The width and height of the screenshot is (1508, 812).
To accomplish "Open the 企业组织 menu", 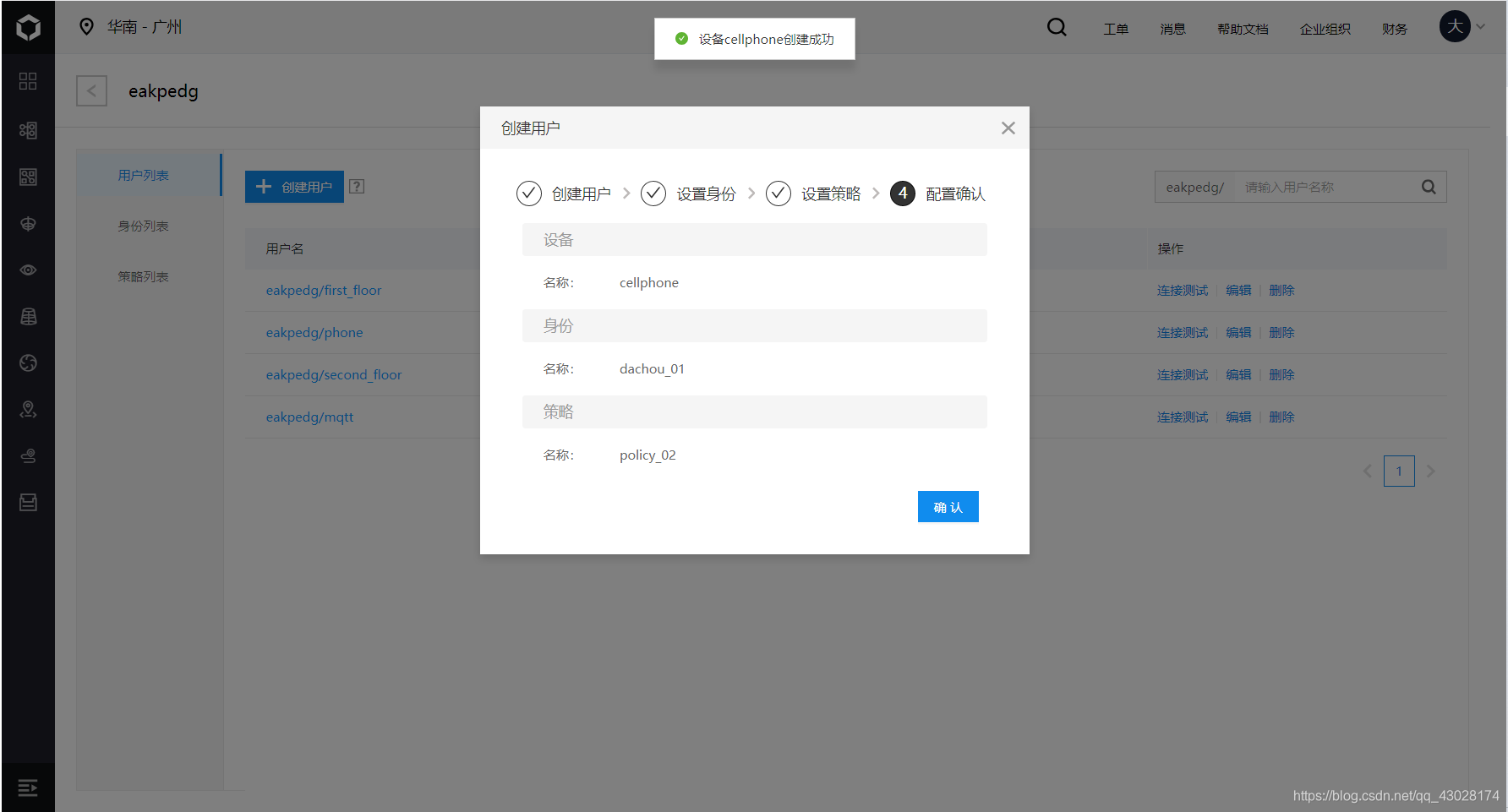I will click(1325, 29).
